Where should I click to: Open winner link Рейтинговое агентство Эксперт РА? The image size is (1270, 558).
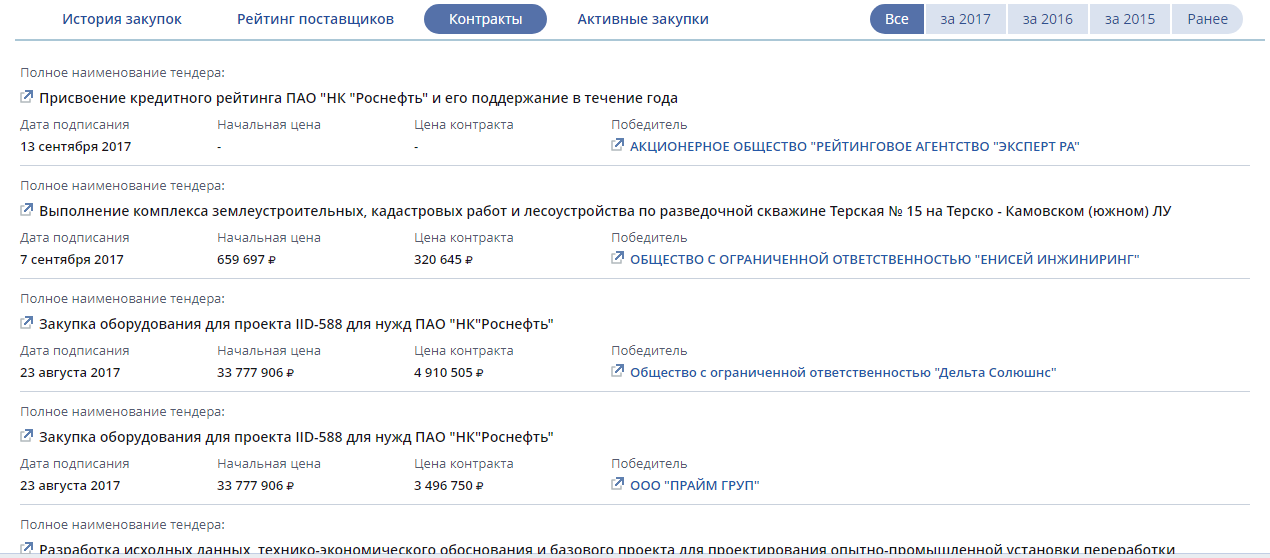pyautogui.click(x=855, y=146)
